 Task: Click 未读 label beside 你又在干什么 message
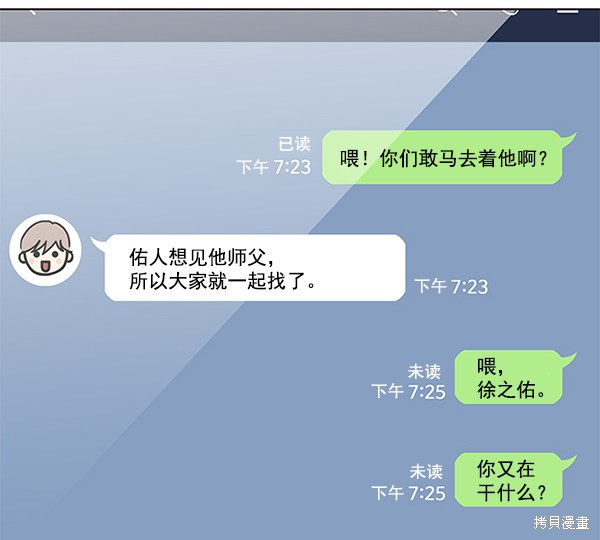click(426, 471)
